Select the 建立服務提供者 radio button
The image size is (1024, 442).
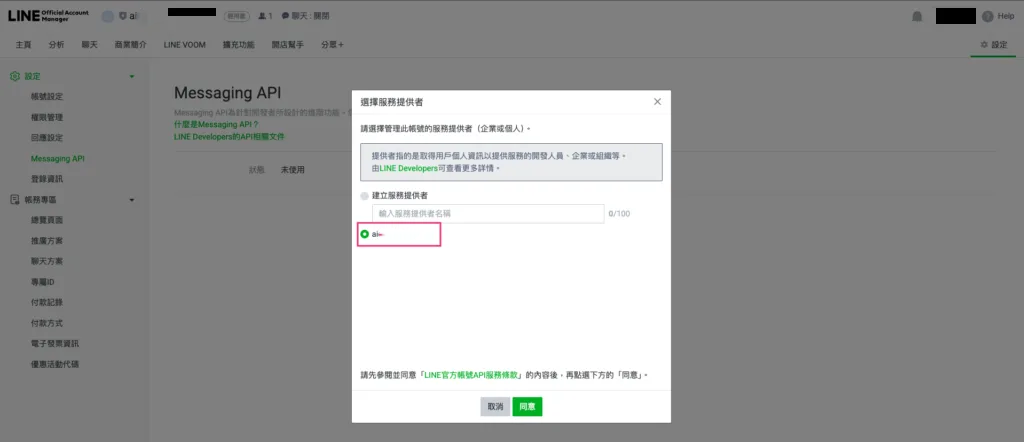(x=364, y=196)
